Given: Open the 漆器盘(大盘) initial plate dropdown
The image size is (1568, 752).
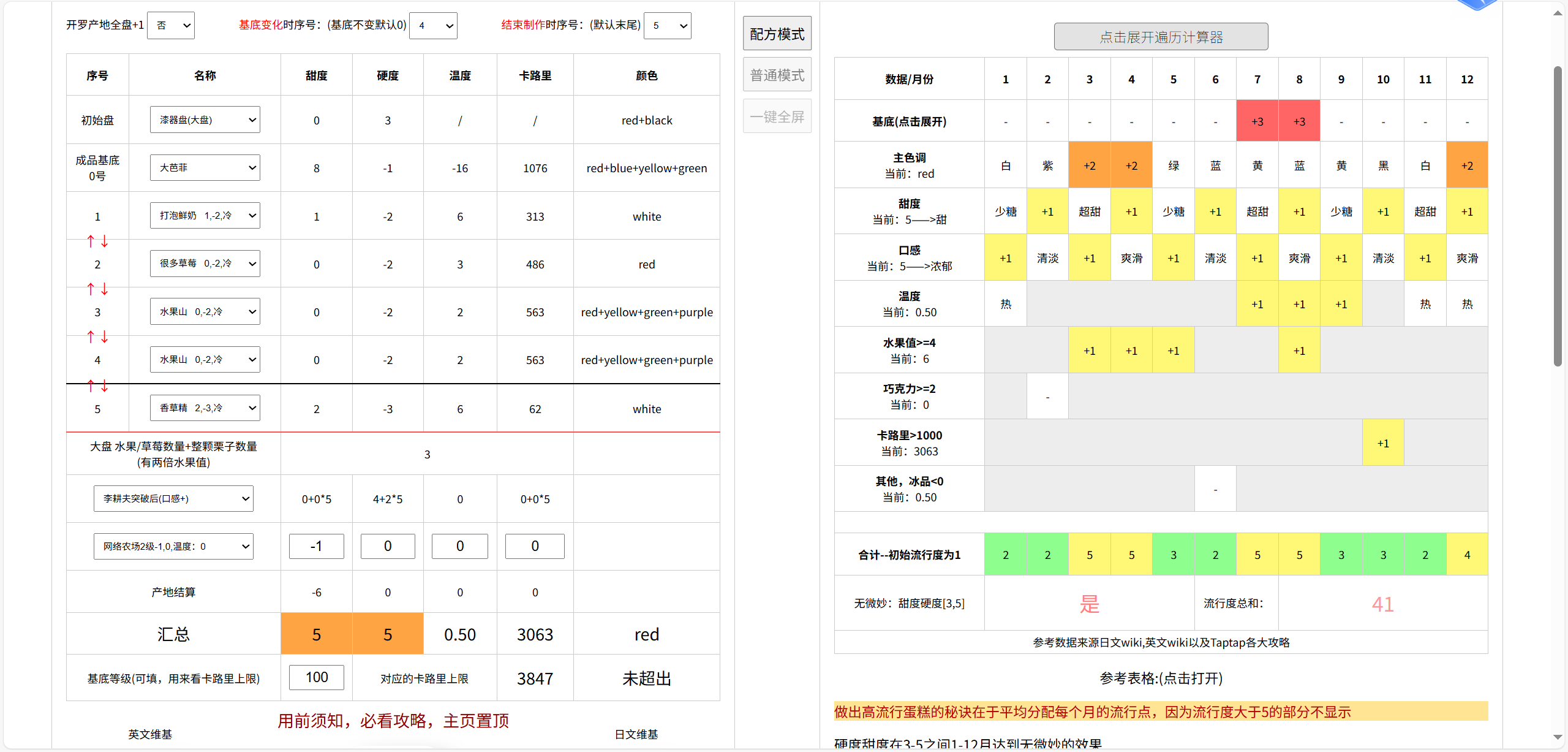Looking at the screenshot, I should (x=205, y=120).
